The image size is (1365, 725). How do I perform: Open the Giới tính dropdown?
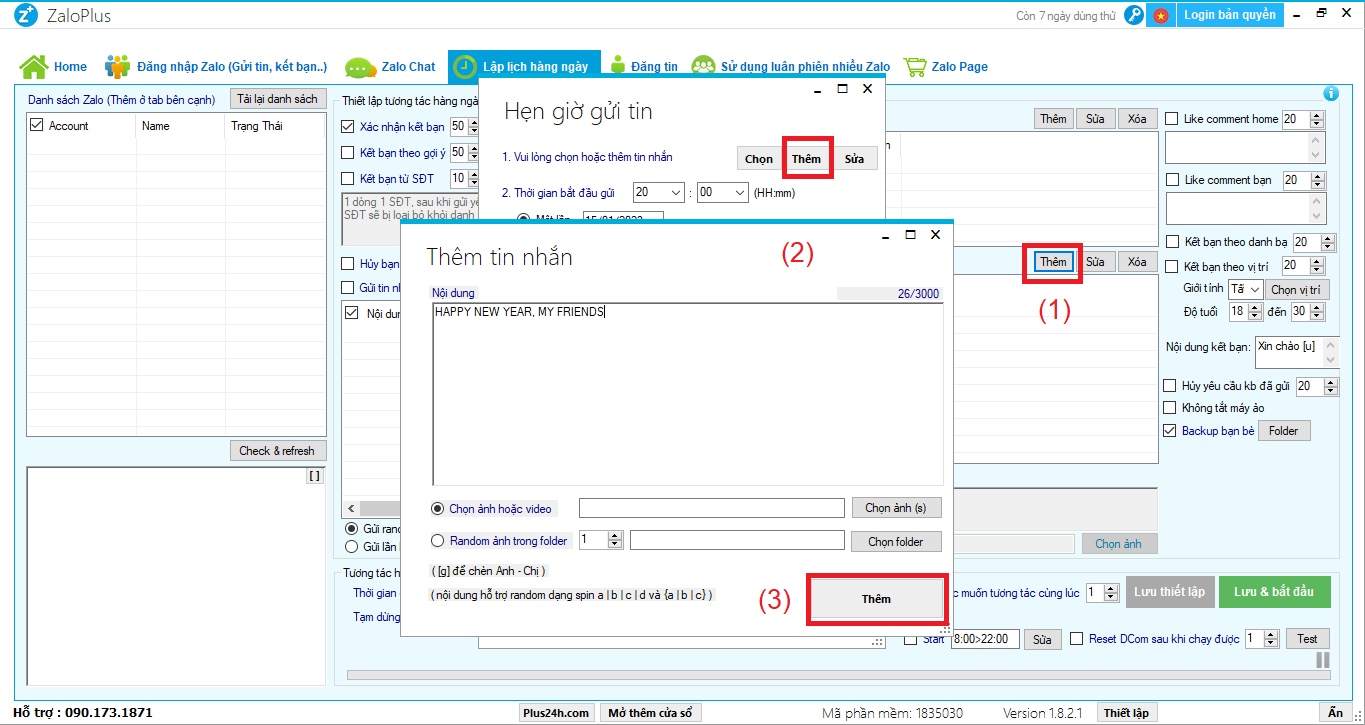click(x=1246, y=289)
